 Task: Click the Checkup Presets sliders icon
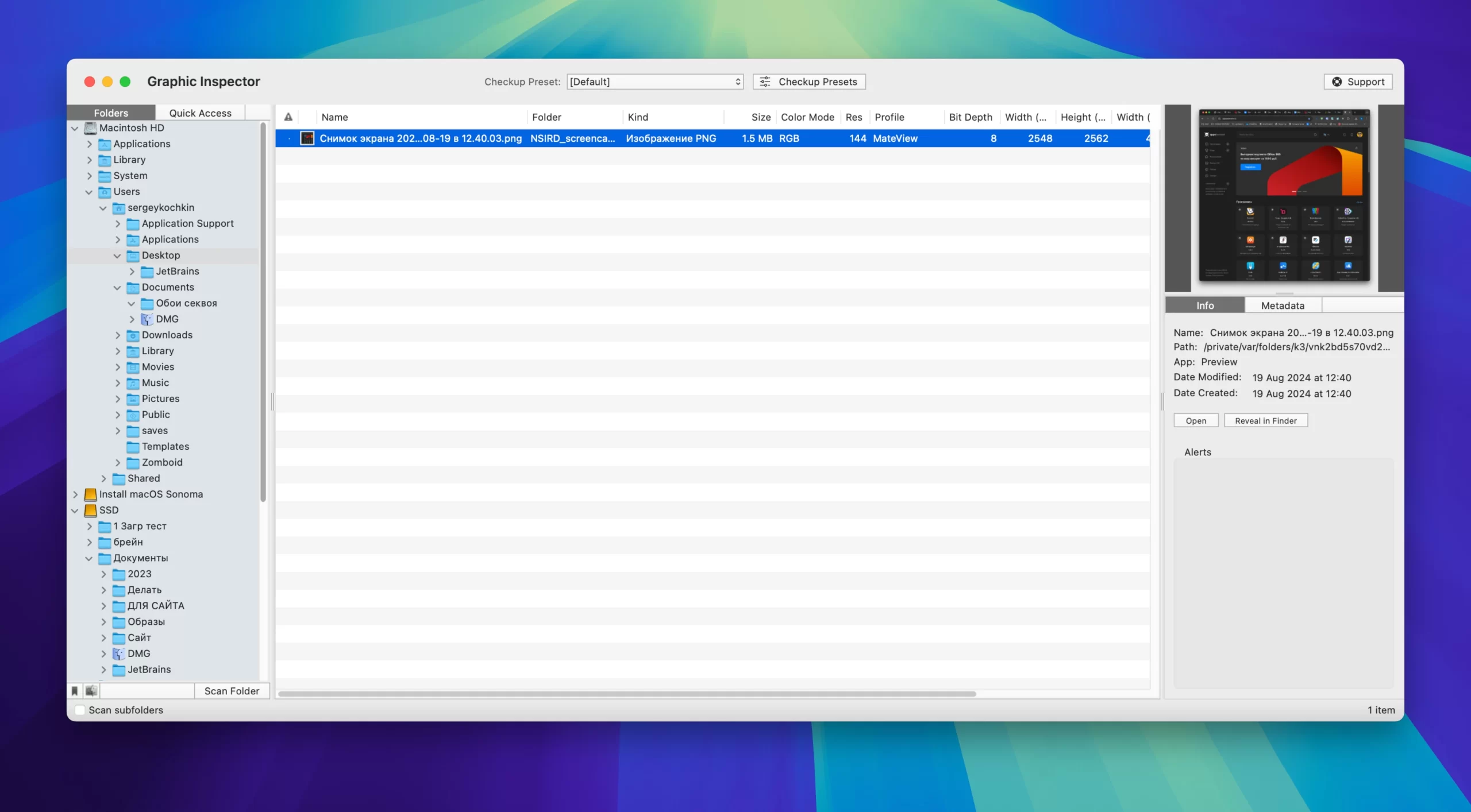(x=765, y=82)
